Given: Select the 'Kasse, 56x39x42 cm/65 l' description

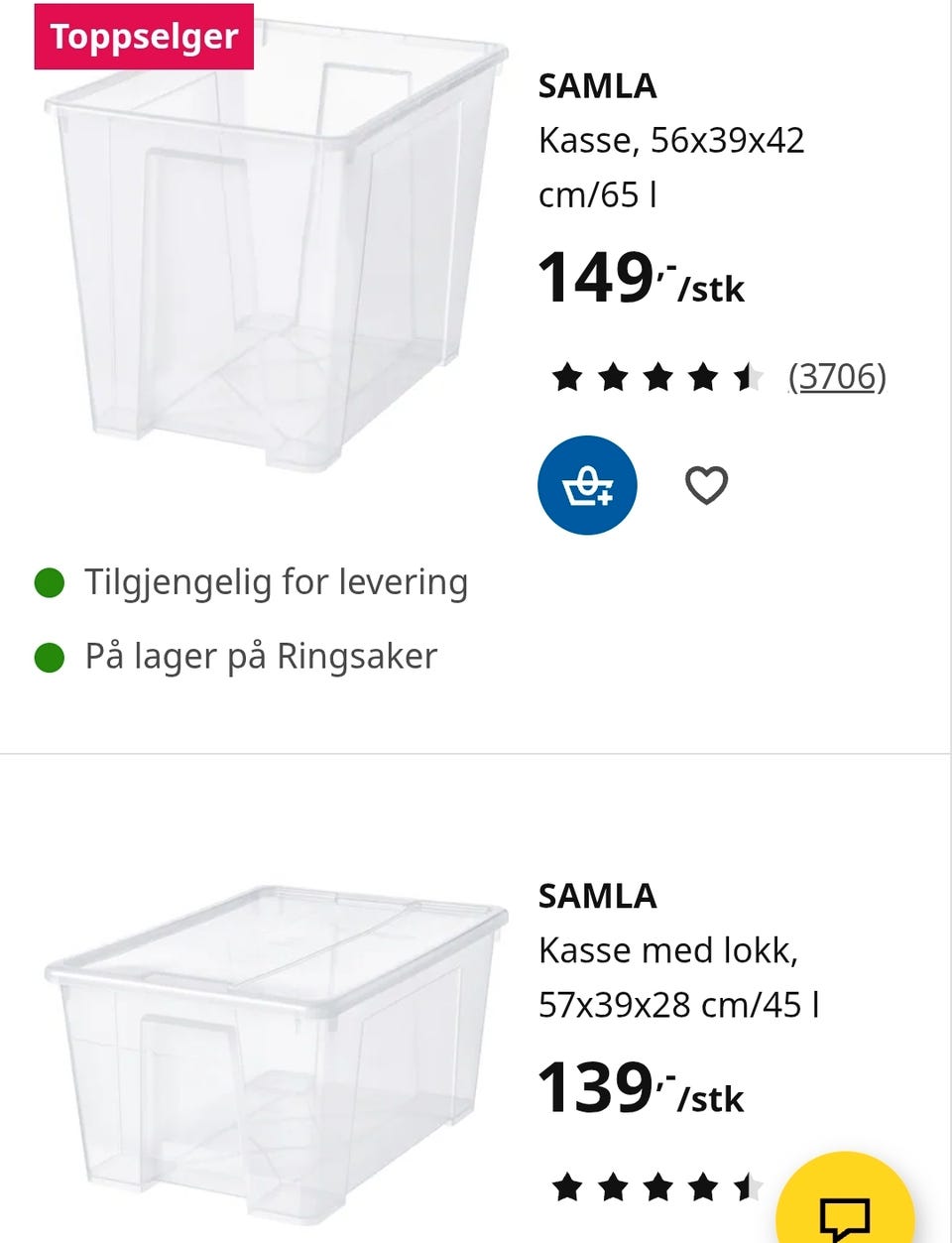Looking at the screenshot, I should [671, 168].
